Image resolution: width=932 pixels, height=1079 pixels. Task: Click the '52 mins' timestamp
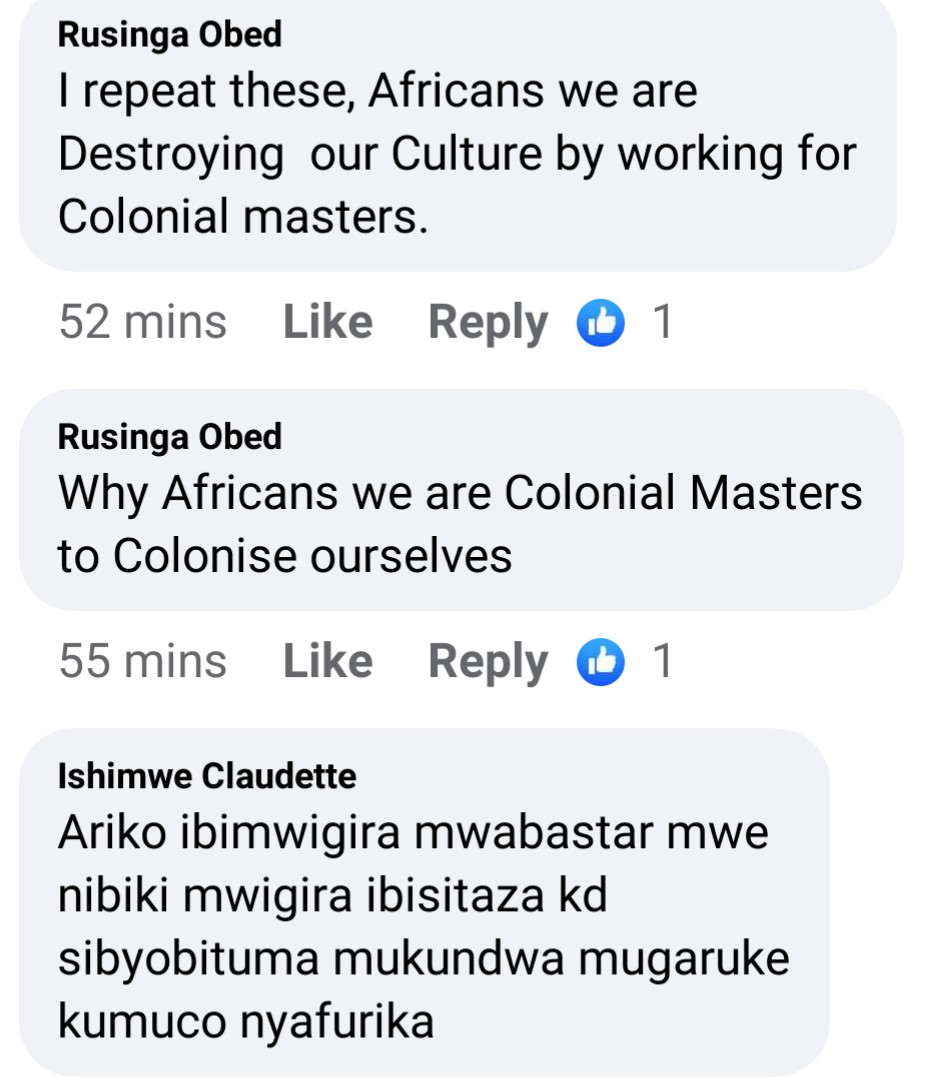click(x=143, y=322)
